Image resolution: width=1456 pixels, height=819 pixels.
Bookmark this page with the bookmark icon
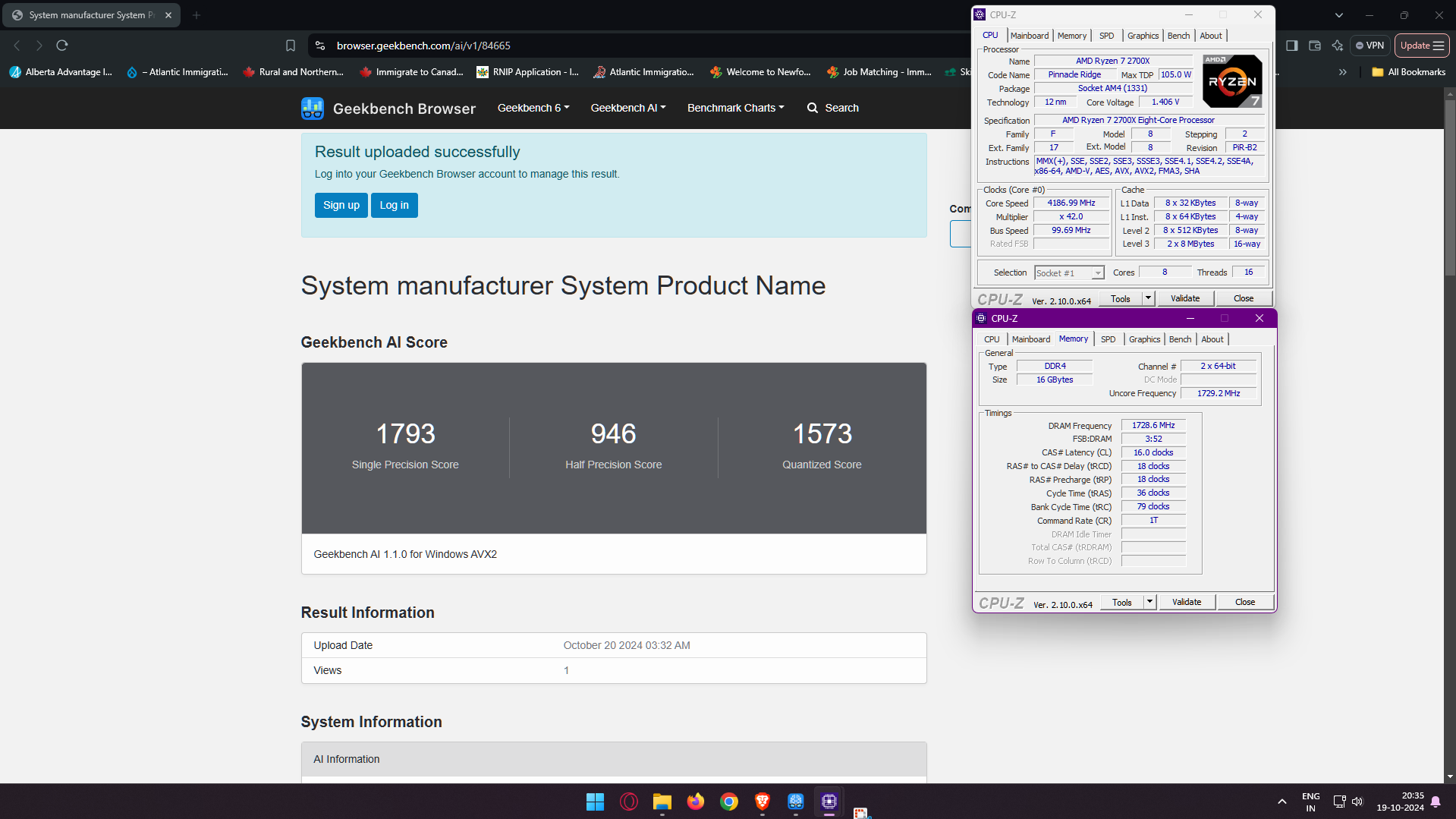pos(290,46)
